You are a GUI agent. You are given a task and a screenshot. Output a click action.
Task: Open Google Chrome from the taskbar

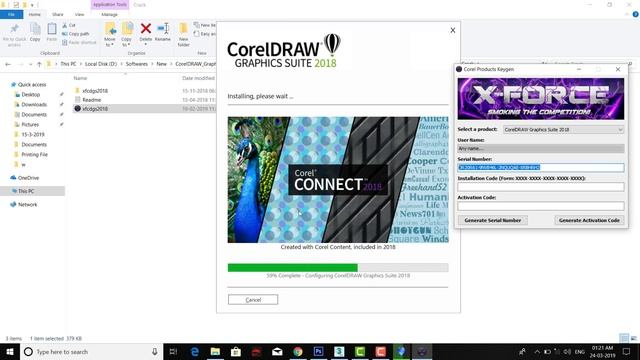click(298, 351)
